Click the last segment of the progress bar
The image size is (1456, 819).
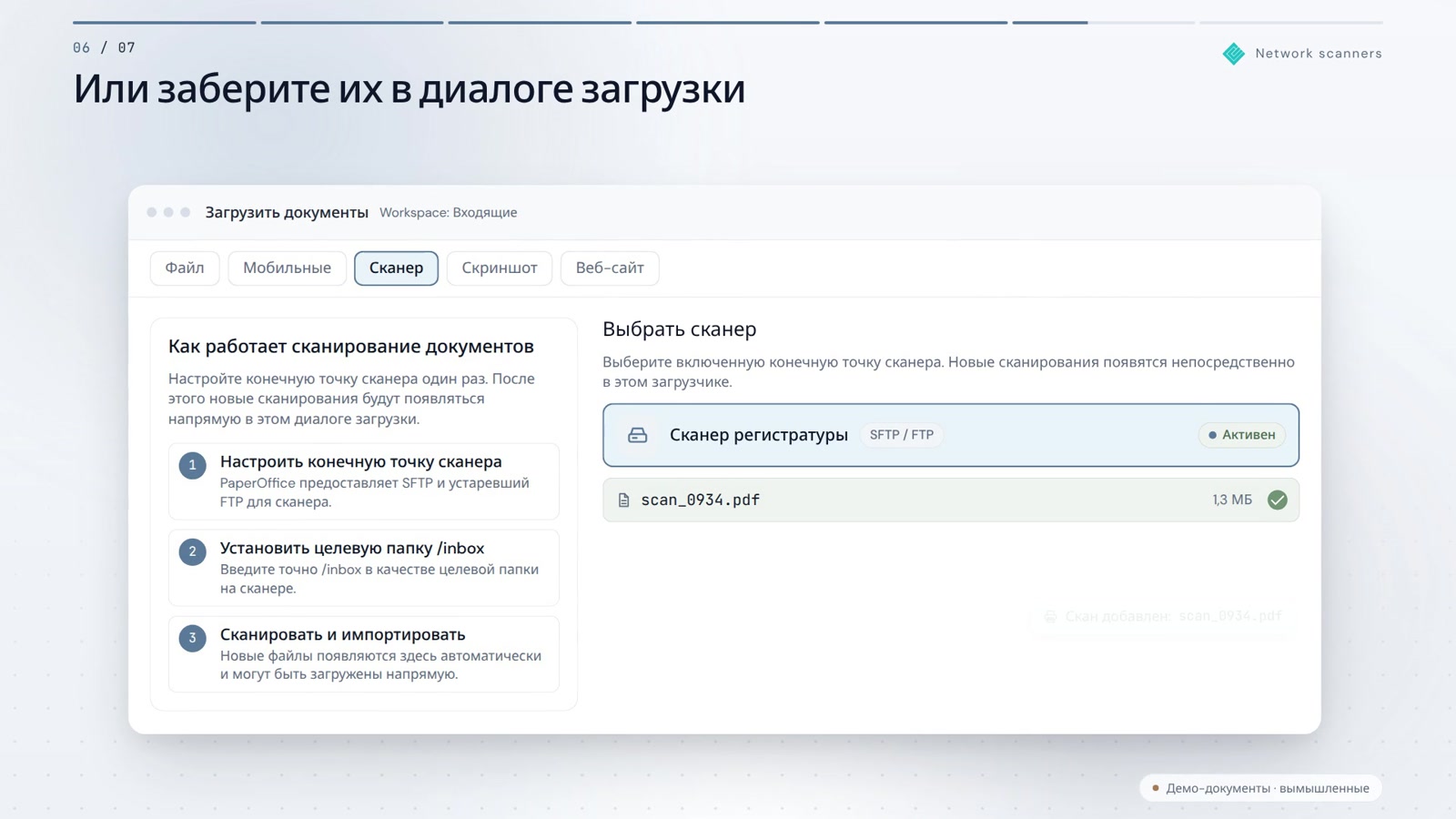tap(1291, 22)
